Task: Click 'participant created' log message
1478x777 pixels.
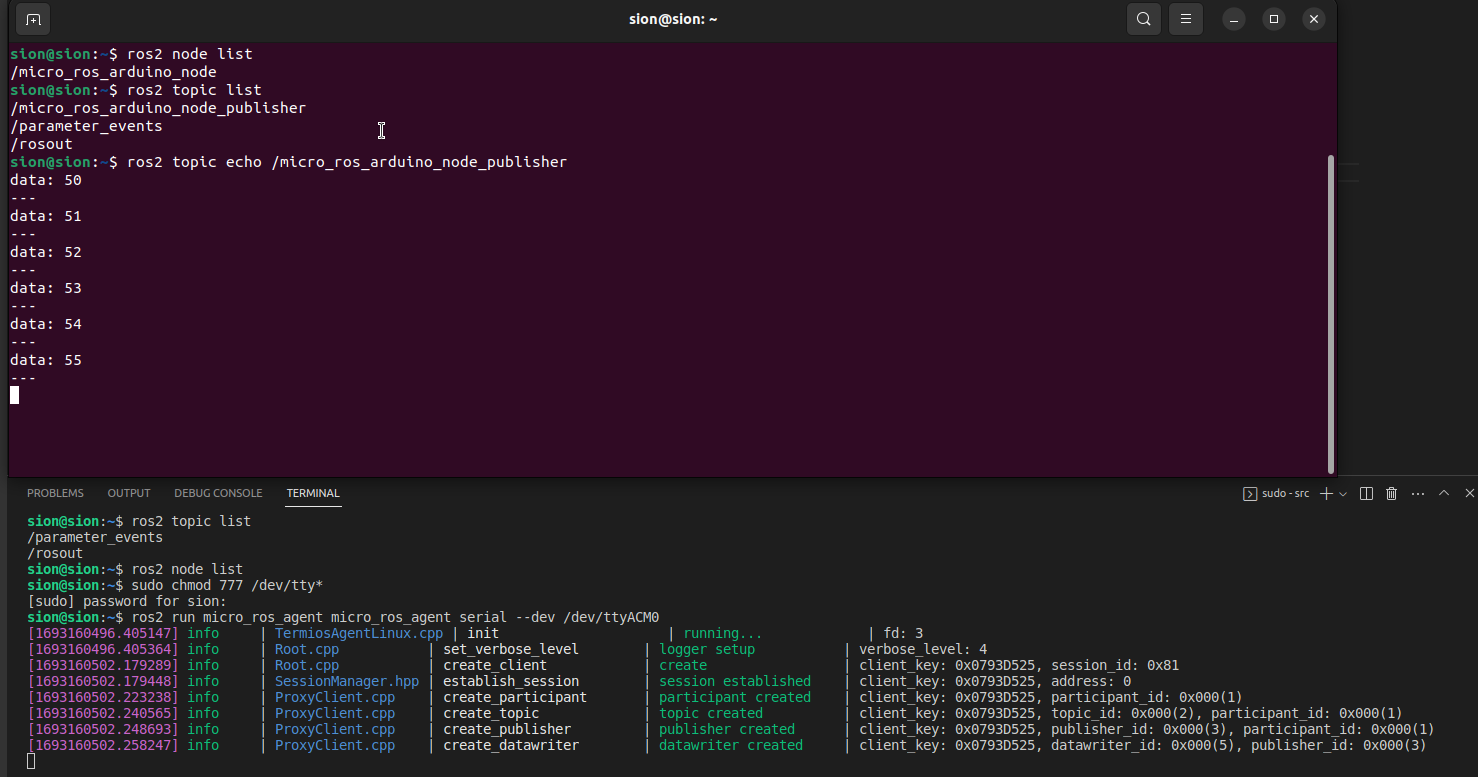Action: point(735,697)
